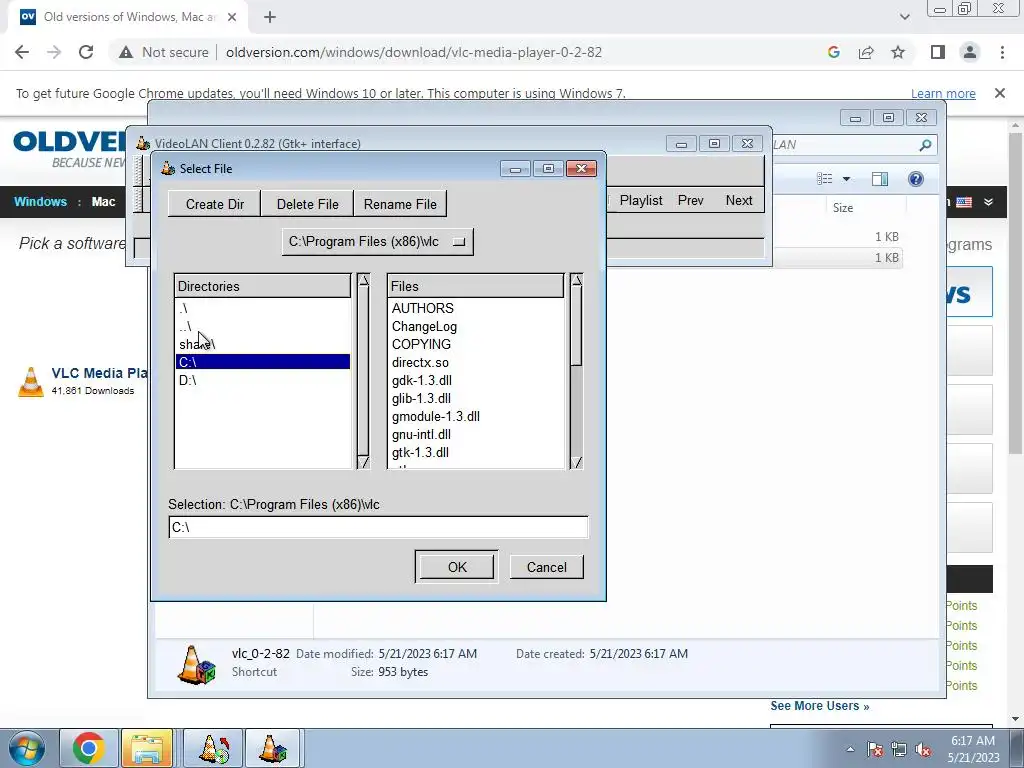Click the File Explorer taskbar icon
Screen dimensions: 1024x768
click(147, 748)
